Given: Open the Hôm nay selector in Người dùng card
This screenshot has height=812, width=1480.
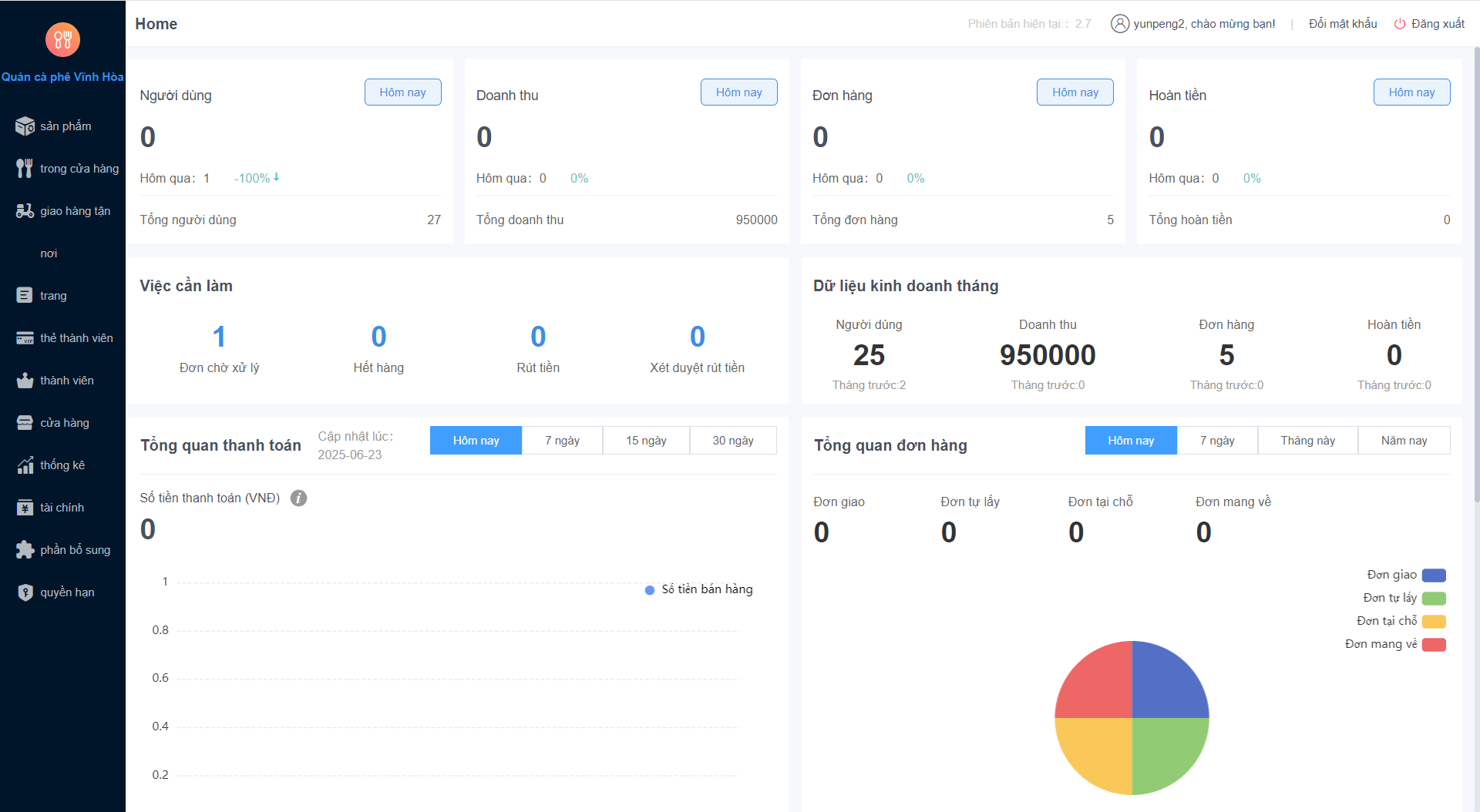Looking at the screenshot, I should (x=402, y=92).
